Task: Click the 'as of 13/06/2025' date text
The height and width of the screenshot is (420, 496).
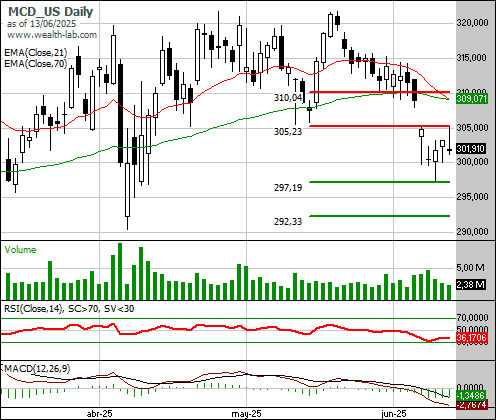Action: [x=41, y=24]
